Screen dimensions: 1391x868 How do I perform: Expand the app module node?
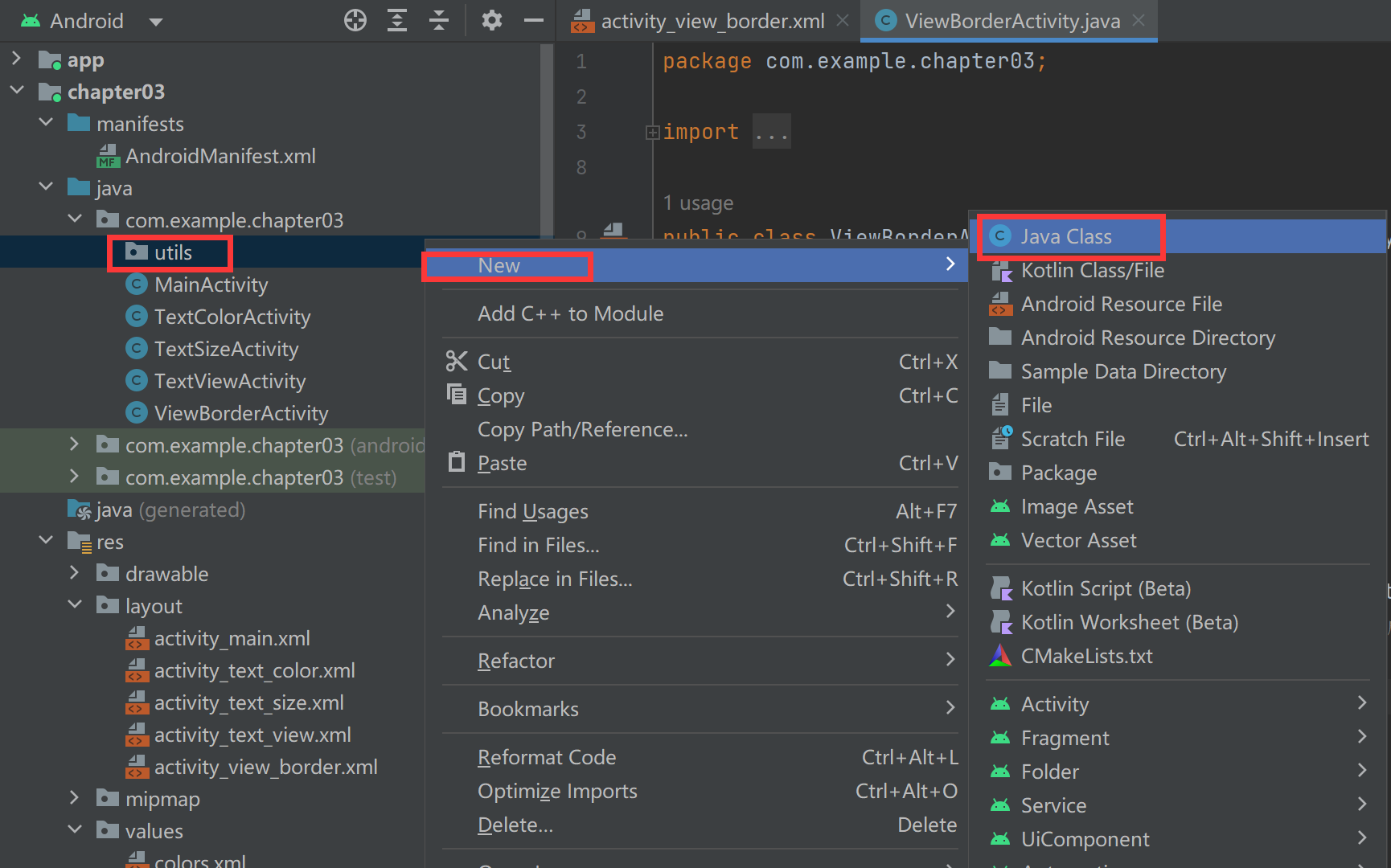[x=16, y=59]
